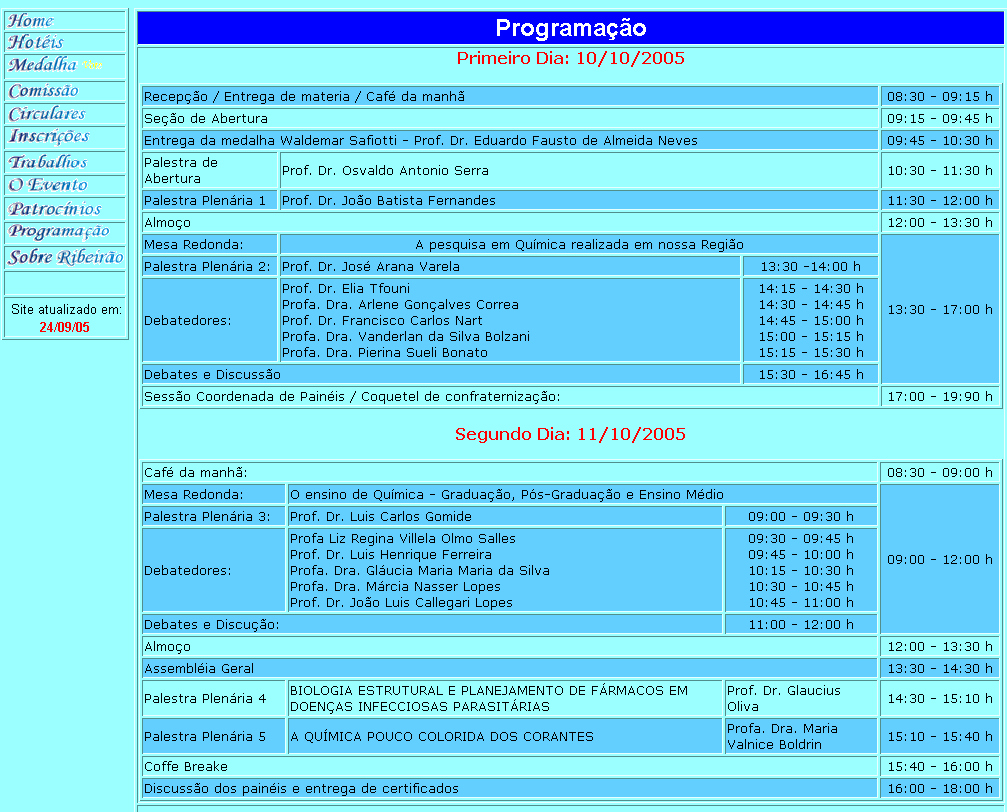Open the Home navigation link
The image size is (1007, 812).
click(31, 21)
